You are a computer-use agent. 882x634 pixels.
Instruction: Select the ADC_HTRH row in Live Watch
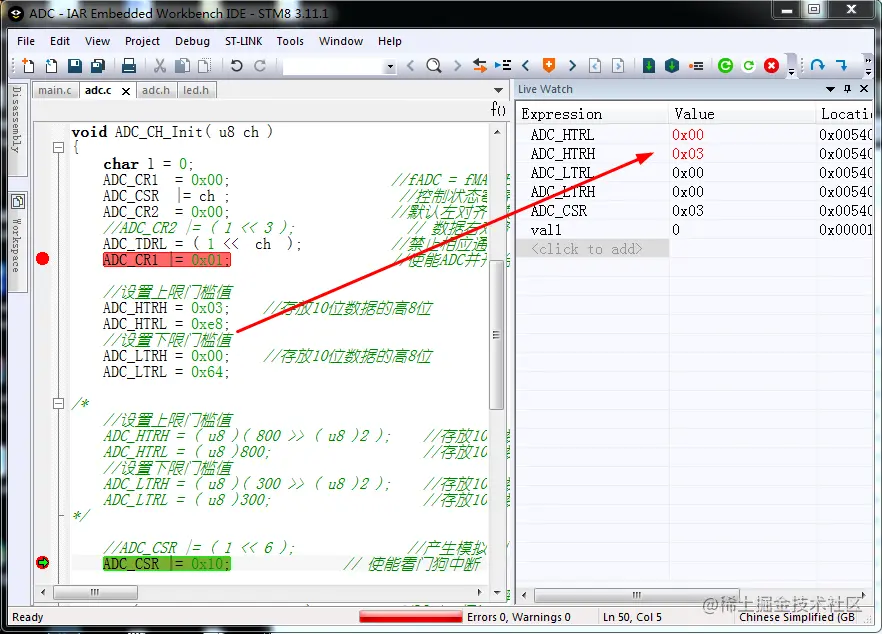(x=694, y=154)
